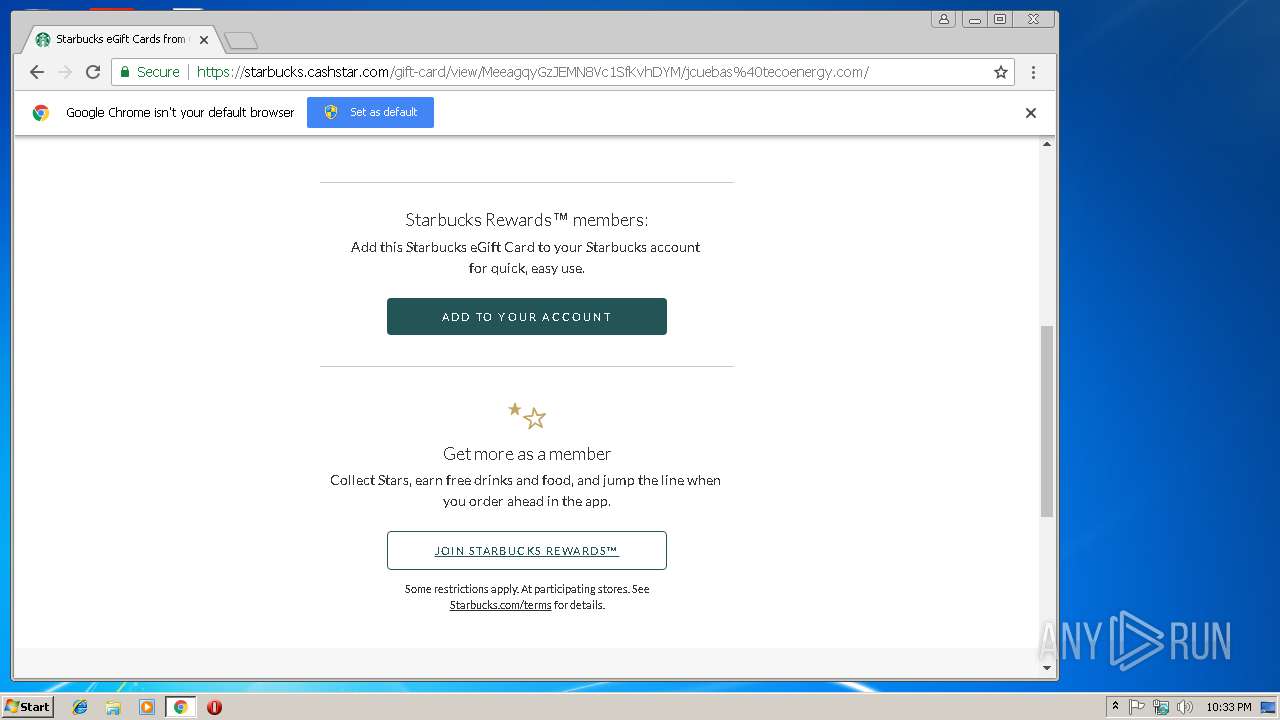Click the Chrome user profile icon
Viewport: 1280px width, 720px height.
[943, 19]
